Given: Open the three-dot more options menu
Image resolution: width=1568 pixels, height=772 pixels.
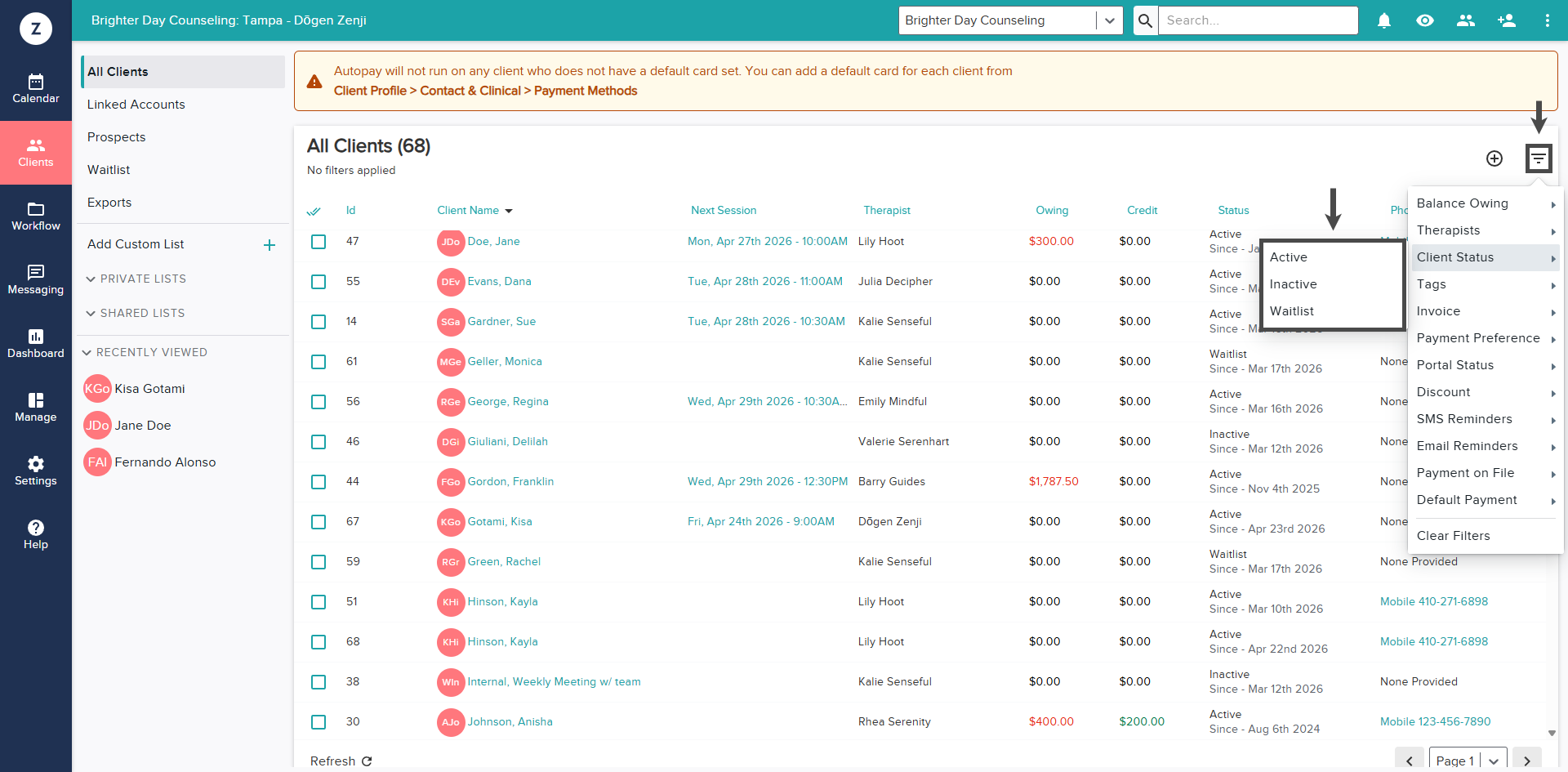Looking at the screenshot, I should pos(1548,20).
